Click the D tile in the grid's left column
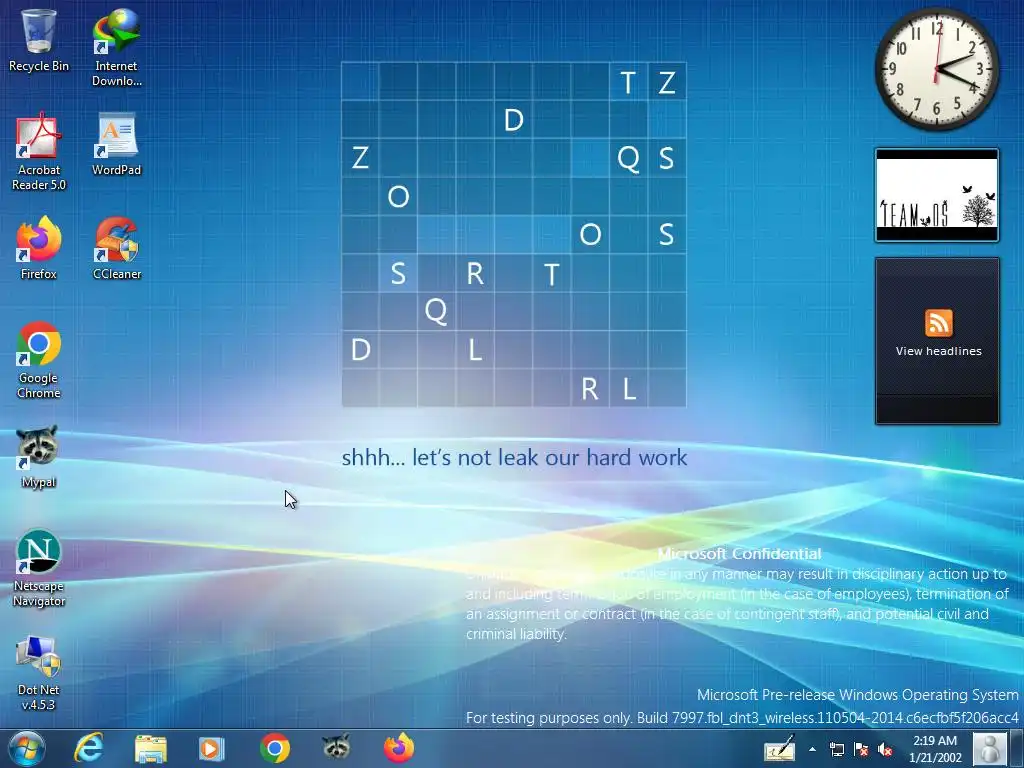The width and height of the screenshot is (1024, 768). point(360,349)
